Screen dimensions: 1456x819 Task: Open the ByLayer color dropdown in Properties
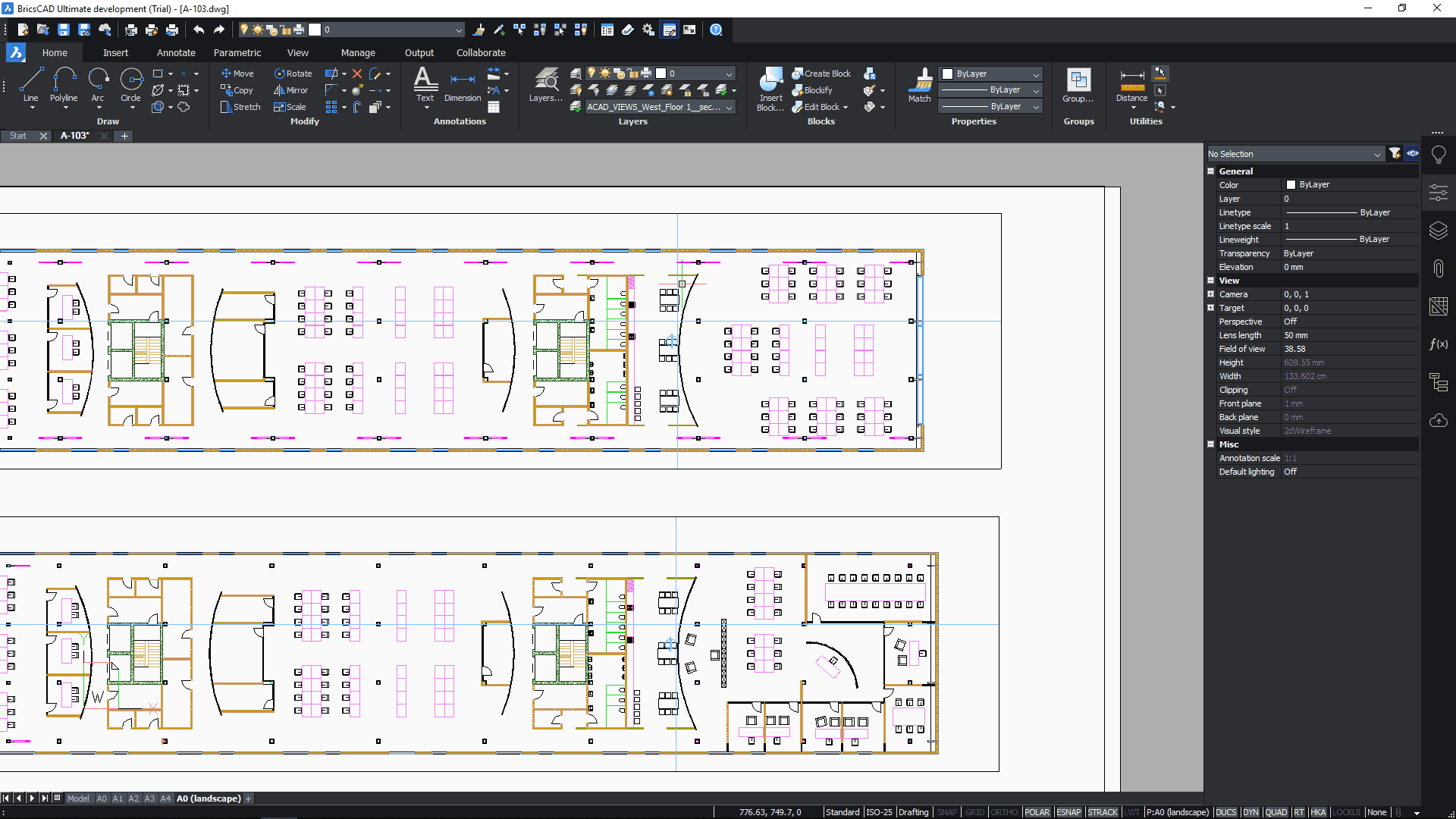990,74
